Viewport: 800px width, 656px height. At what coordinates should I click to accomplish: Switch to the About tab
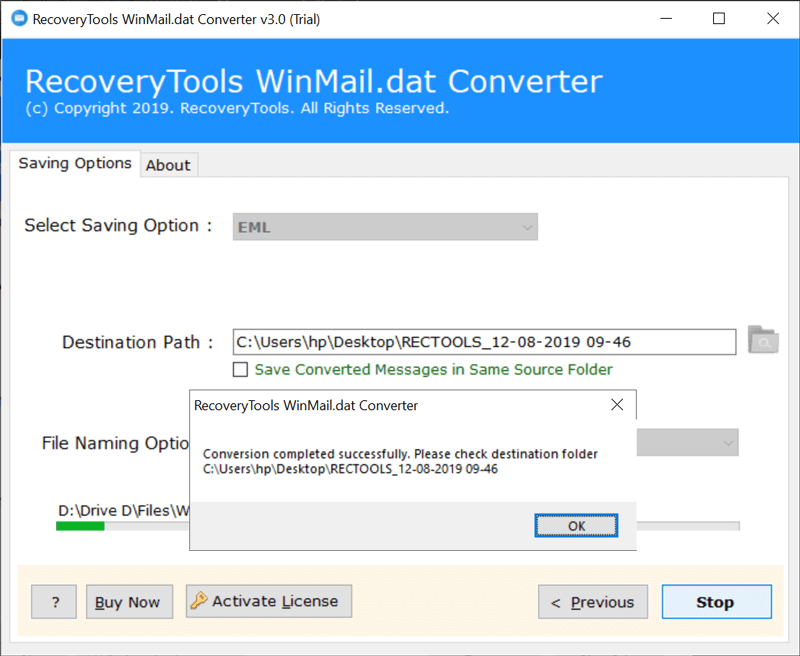(168, 165)
